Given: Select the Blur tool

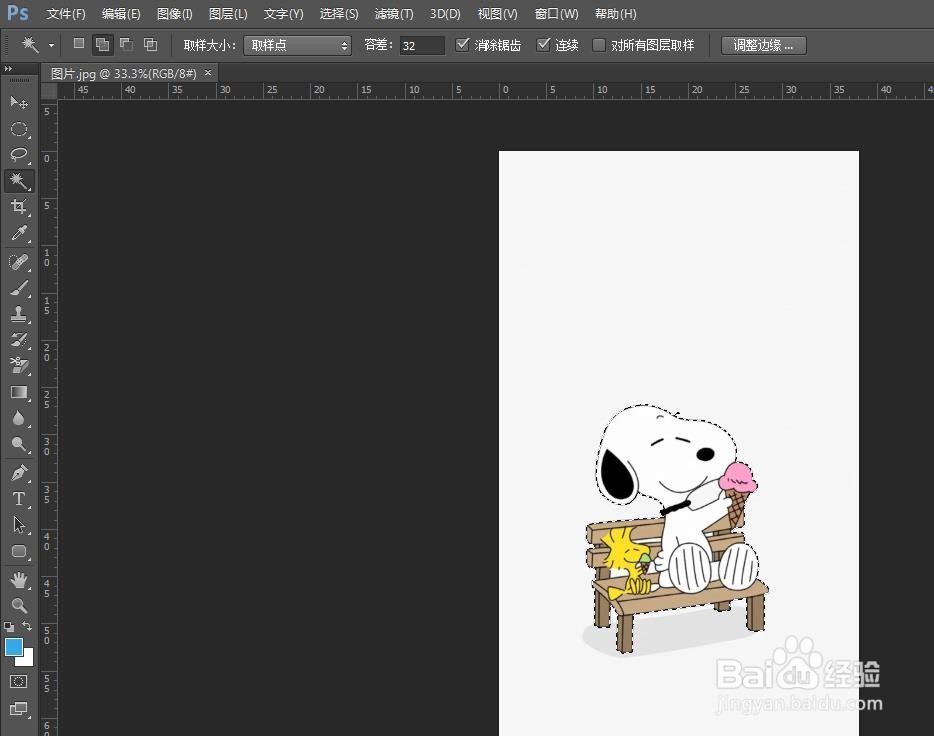Looking at the screenshot, I should click(19, 418).
